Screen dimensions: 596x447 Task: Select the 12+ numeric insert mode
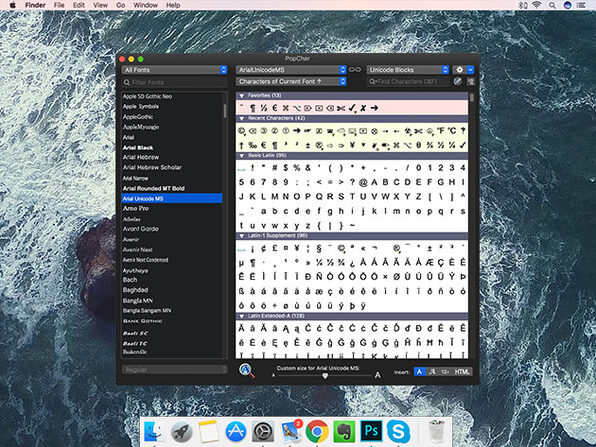(445, 372)
